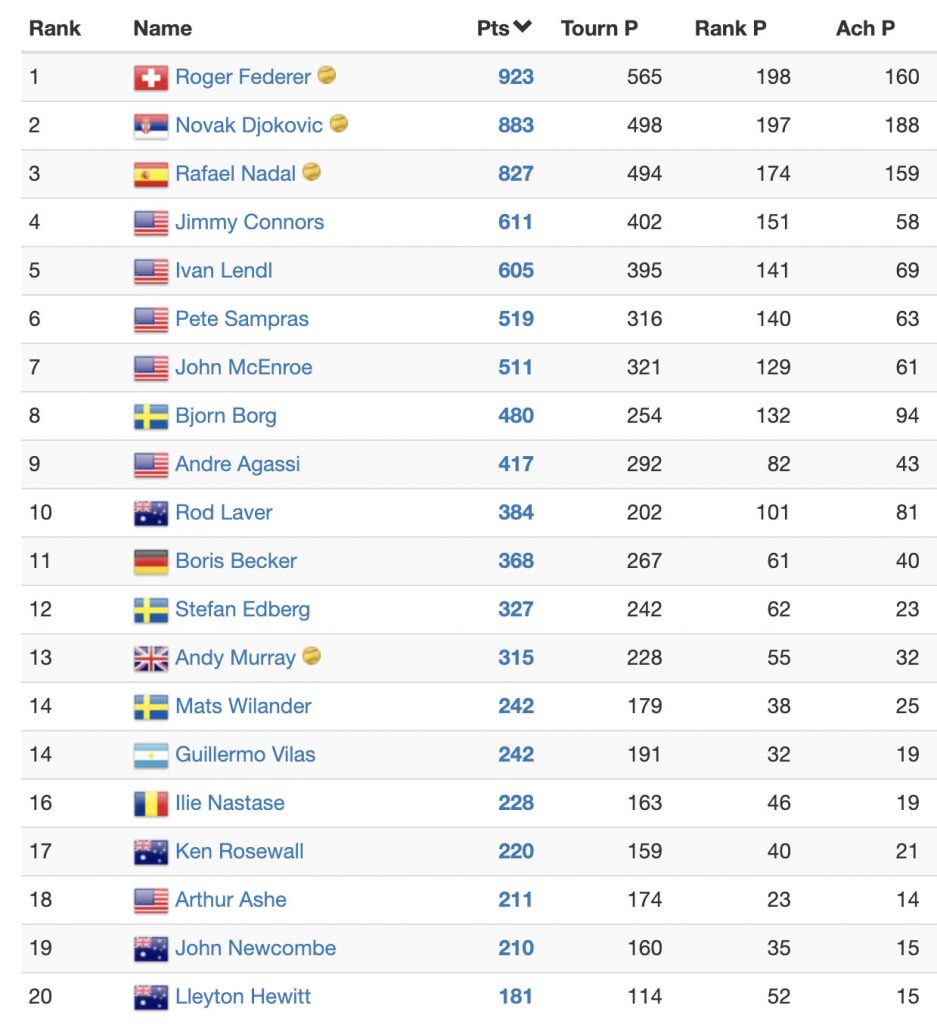Viewport: 937px width, 1024px height.
Task: Click the Romanian flag beside Ilie Nastase
Action: [x=151, y=803]
